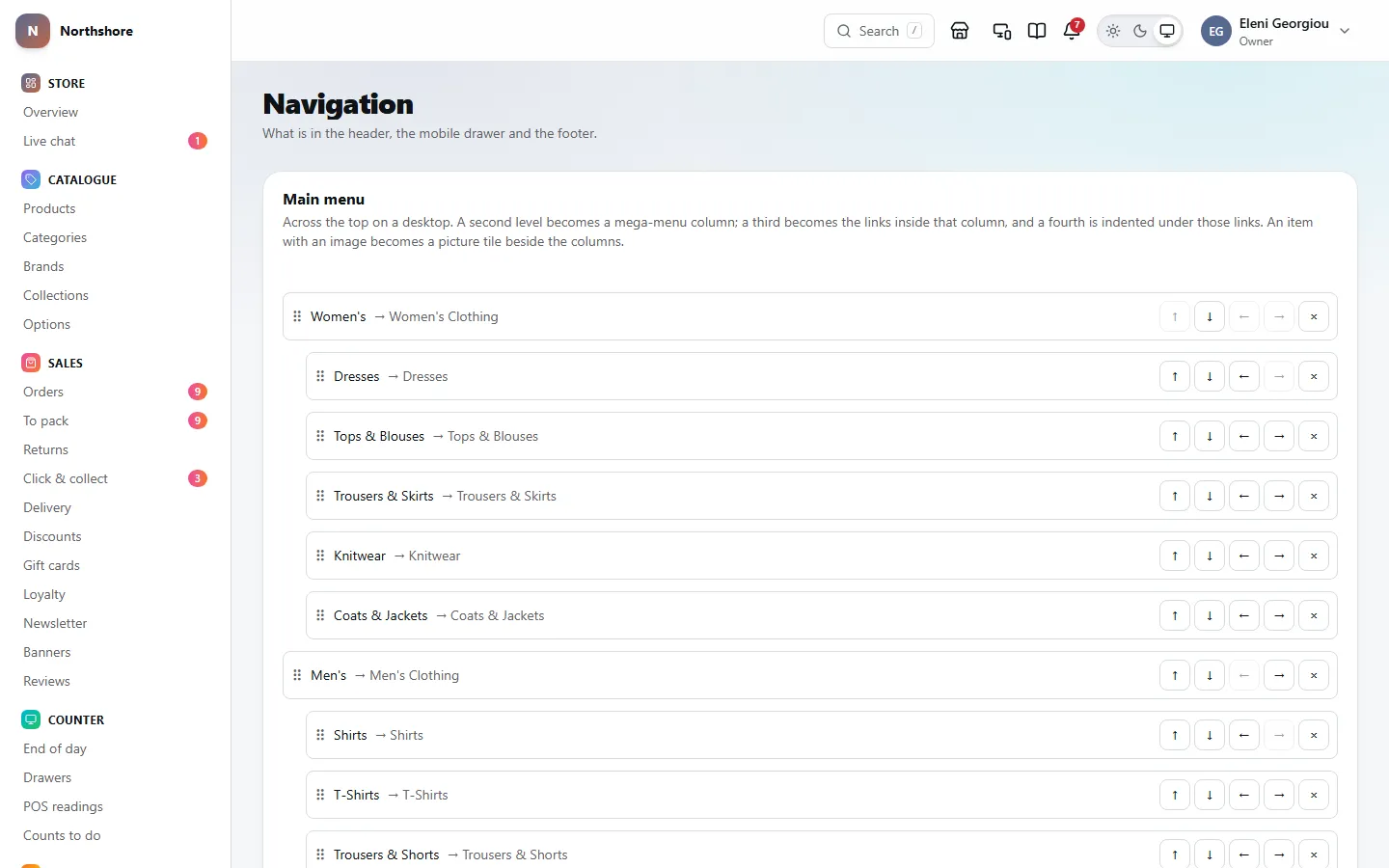Outdent T-Shirts item left
1389x868 pixels.
coord(1244,795)
